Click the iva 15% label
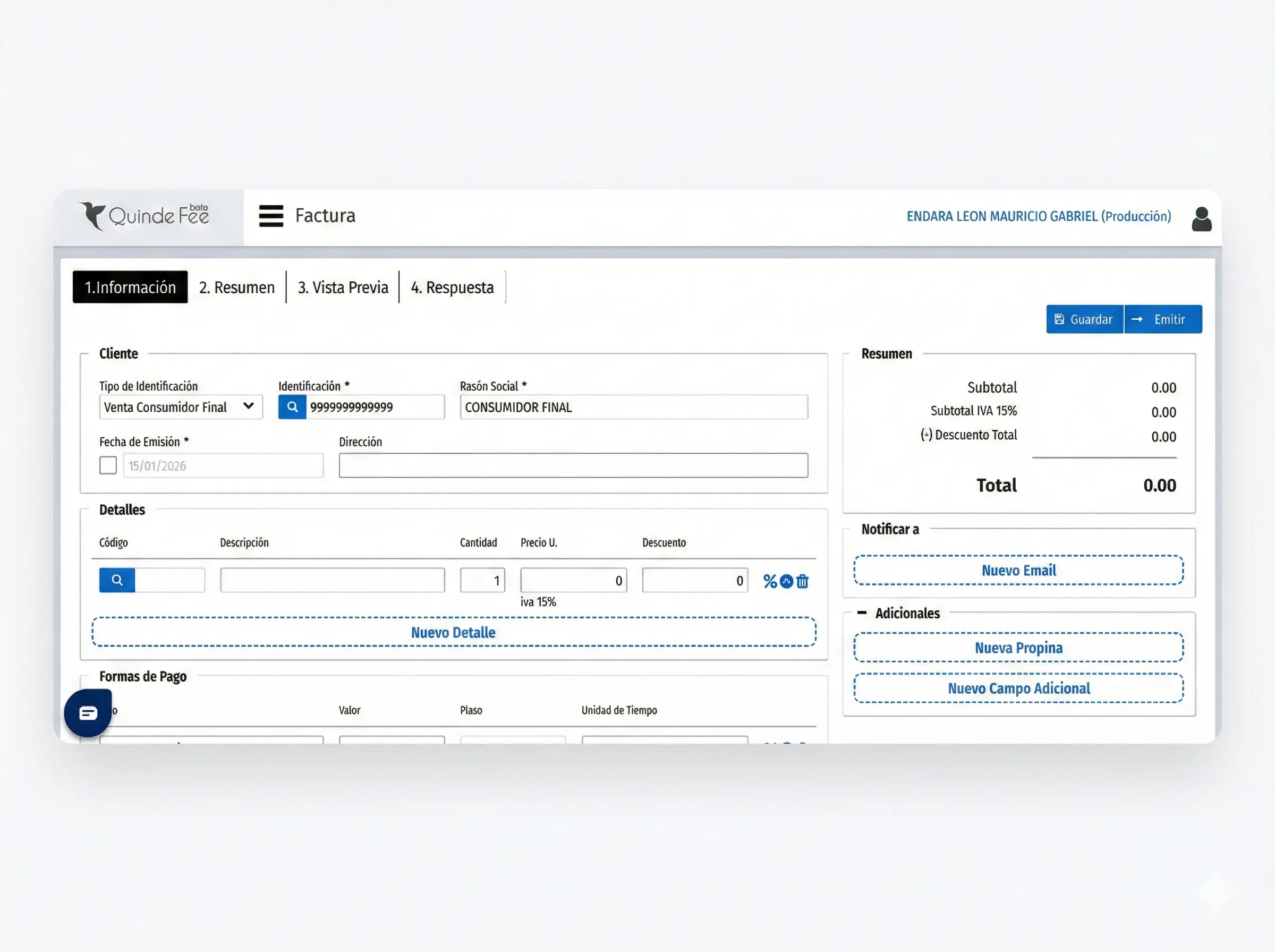The width and height of the screenshot is (1275, 952). click(x=538, y=602)
